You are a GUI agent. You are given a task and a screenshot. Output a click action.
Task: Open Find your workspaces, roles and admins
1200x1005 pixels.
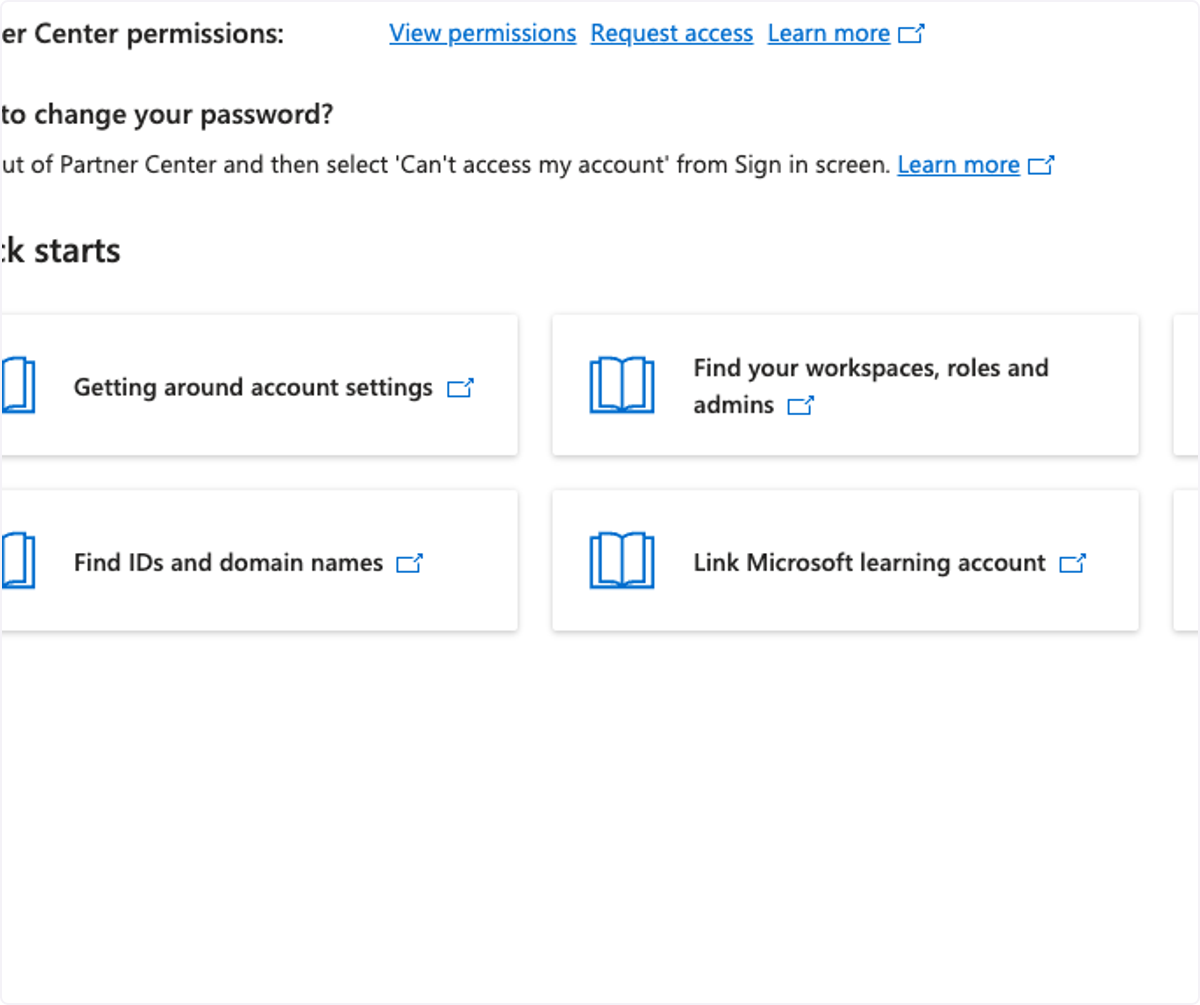tap(845, 385)
